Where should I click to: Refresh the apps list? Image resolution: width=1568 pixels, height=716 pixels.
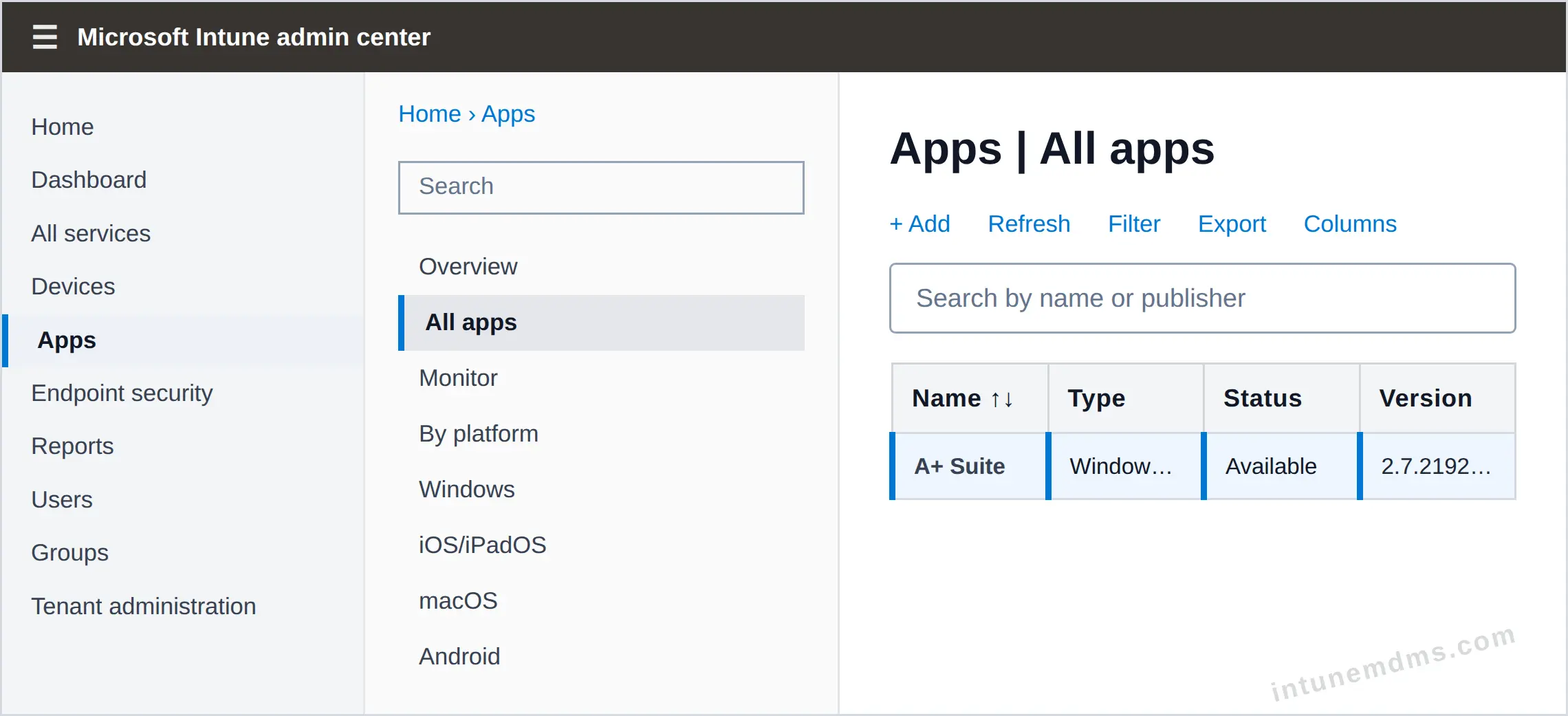click(x=1029, y=224)
